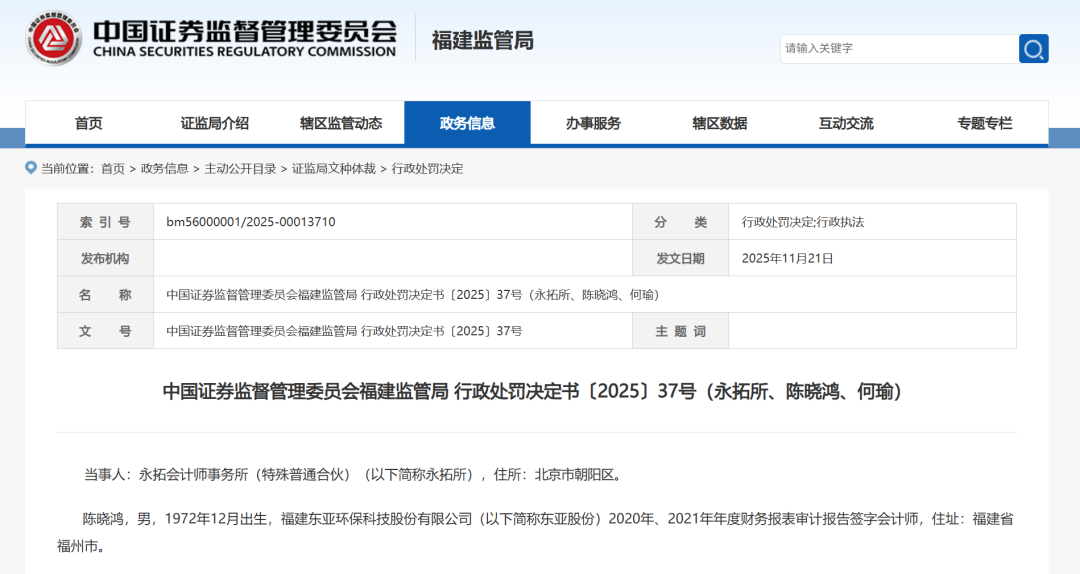The image size is (1080, 574).
Task: Click the 文号 row document number value
Action: point(344,331)
